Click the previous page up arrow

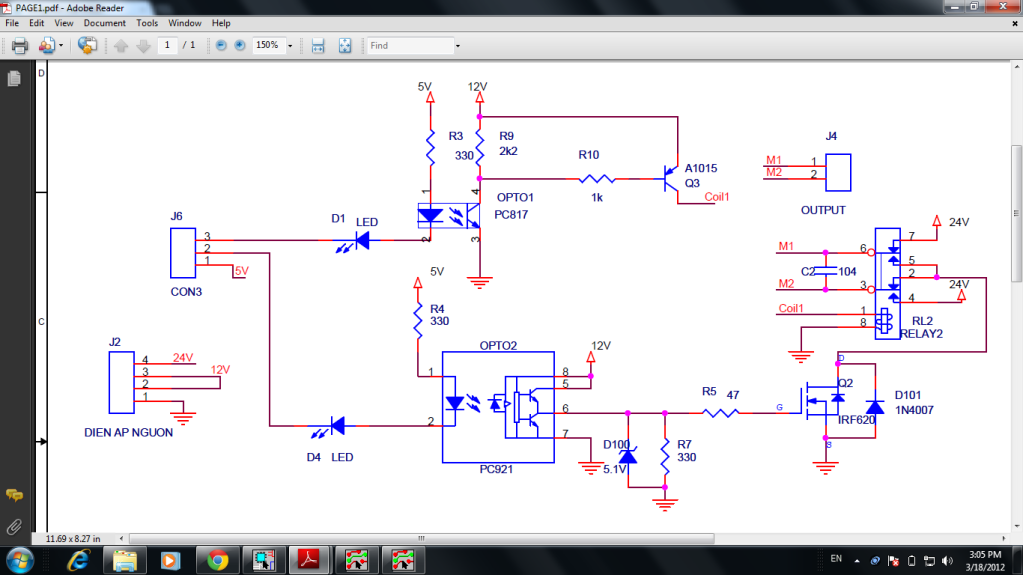[x=121, y=46]
